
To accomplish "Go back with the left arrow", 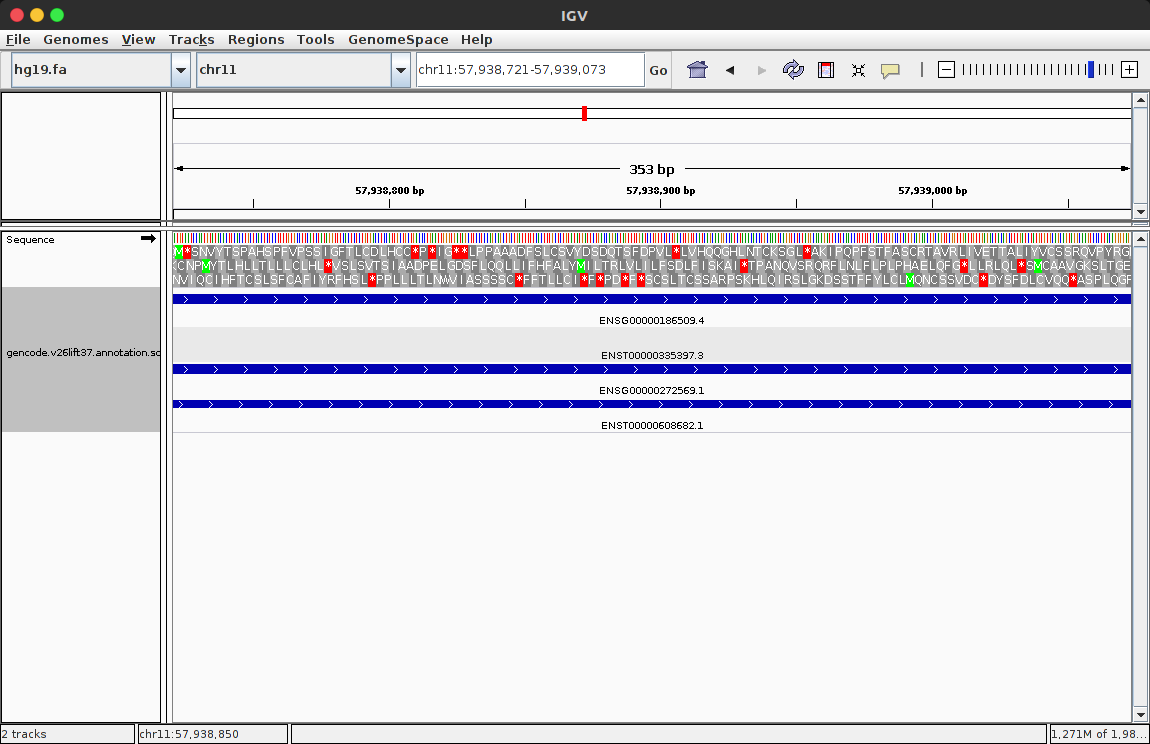I will (730, 70).
